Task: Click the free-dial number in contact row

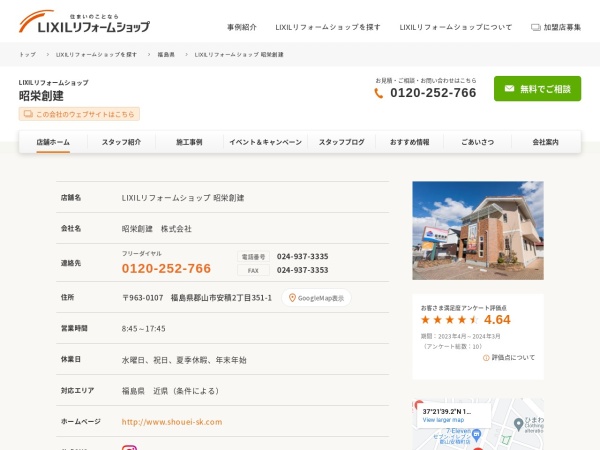Action: [166, 268]
